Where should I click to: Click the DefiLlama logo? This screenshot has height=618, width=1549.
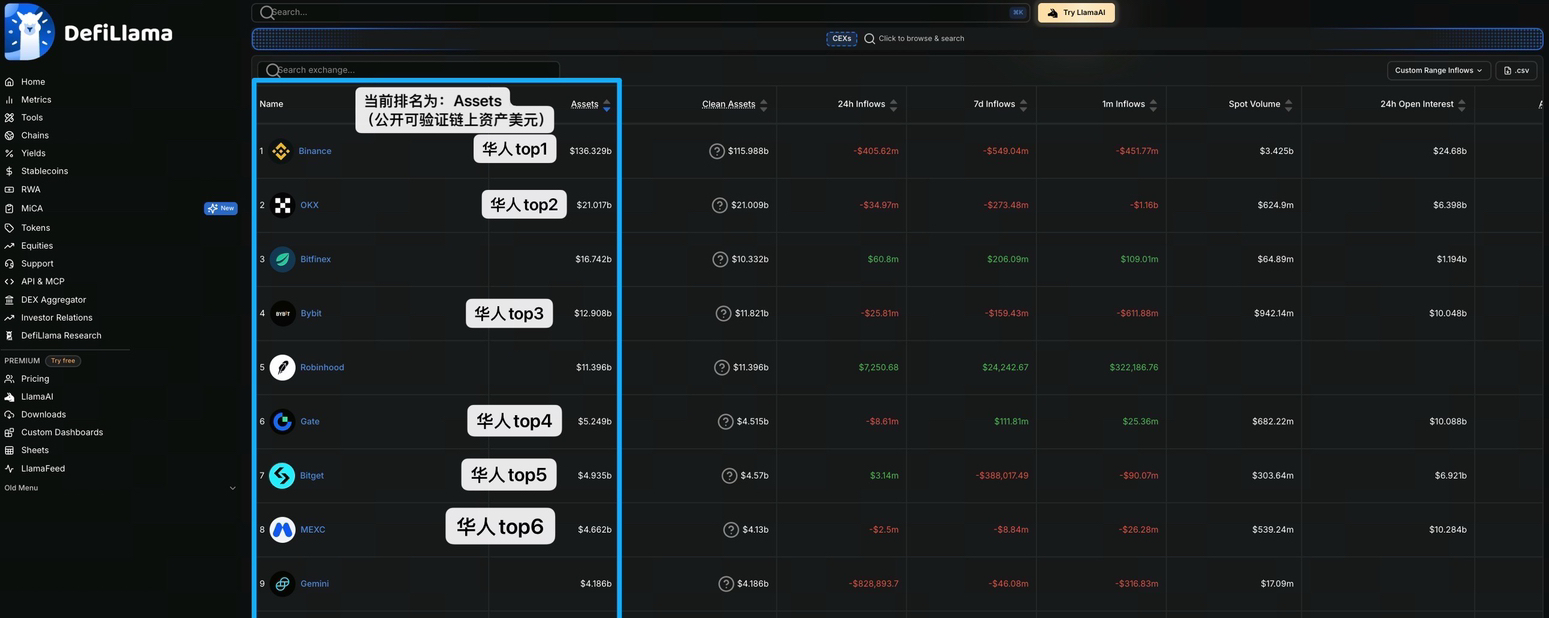tap(89, 32)
